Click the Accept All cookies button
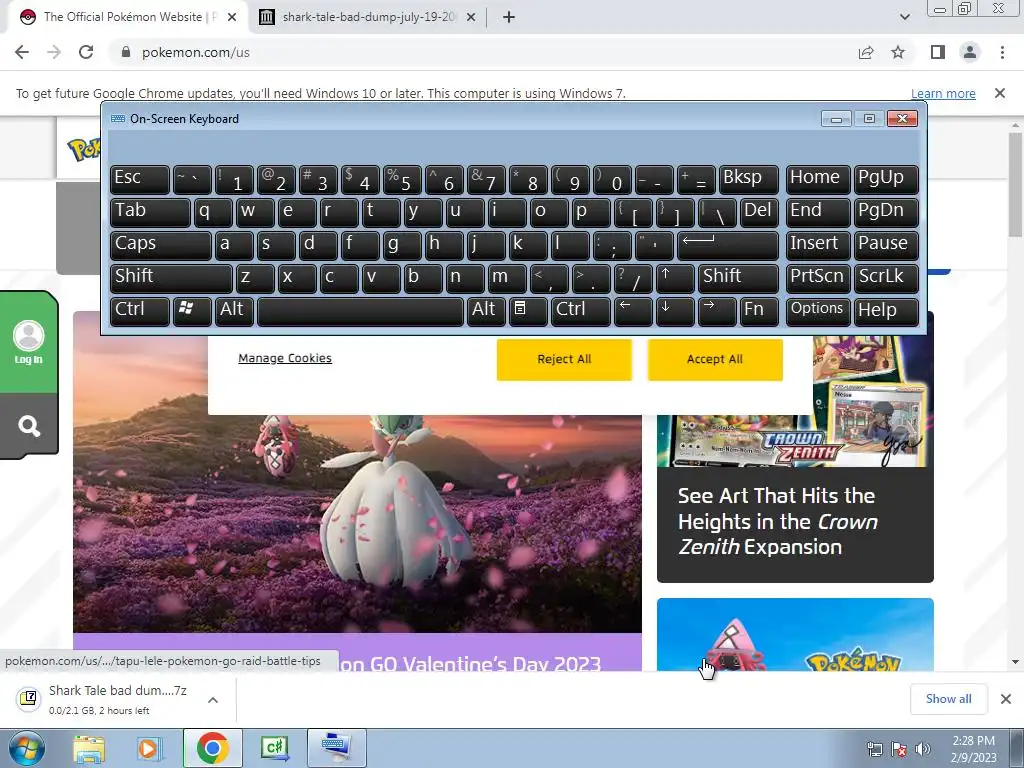 click(x=715, y=359)
